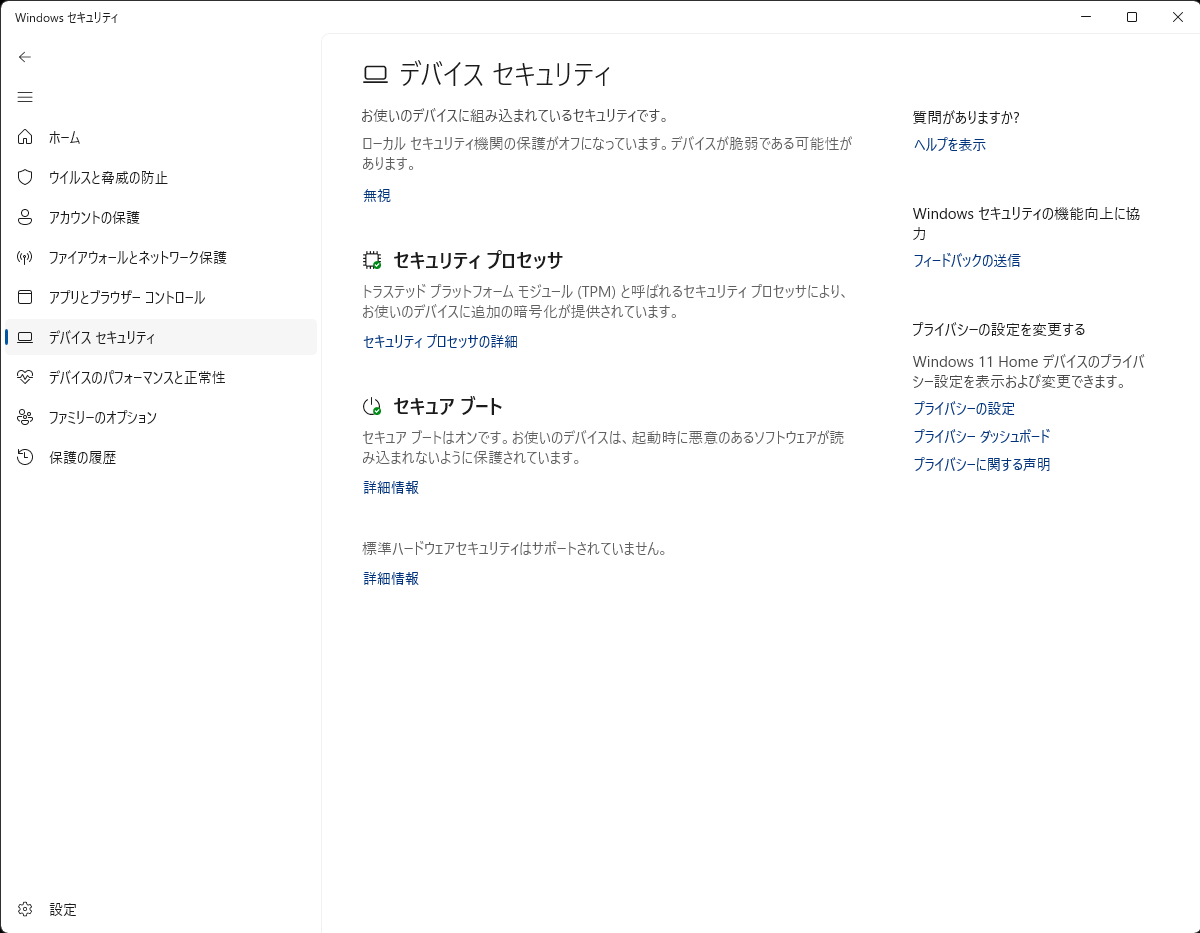Select the ウイルスと脅威の防止 shield icon
Image resolution: width=1200 pixels, height=933 pixels.
24,177
